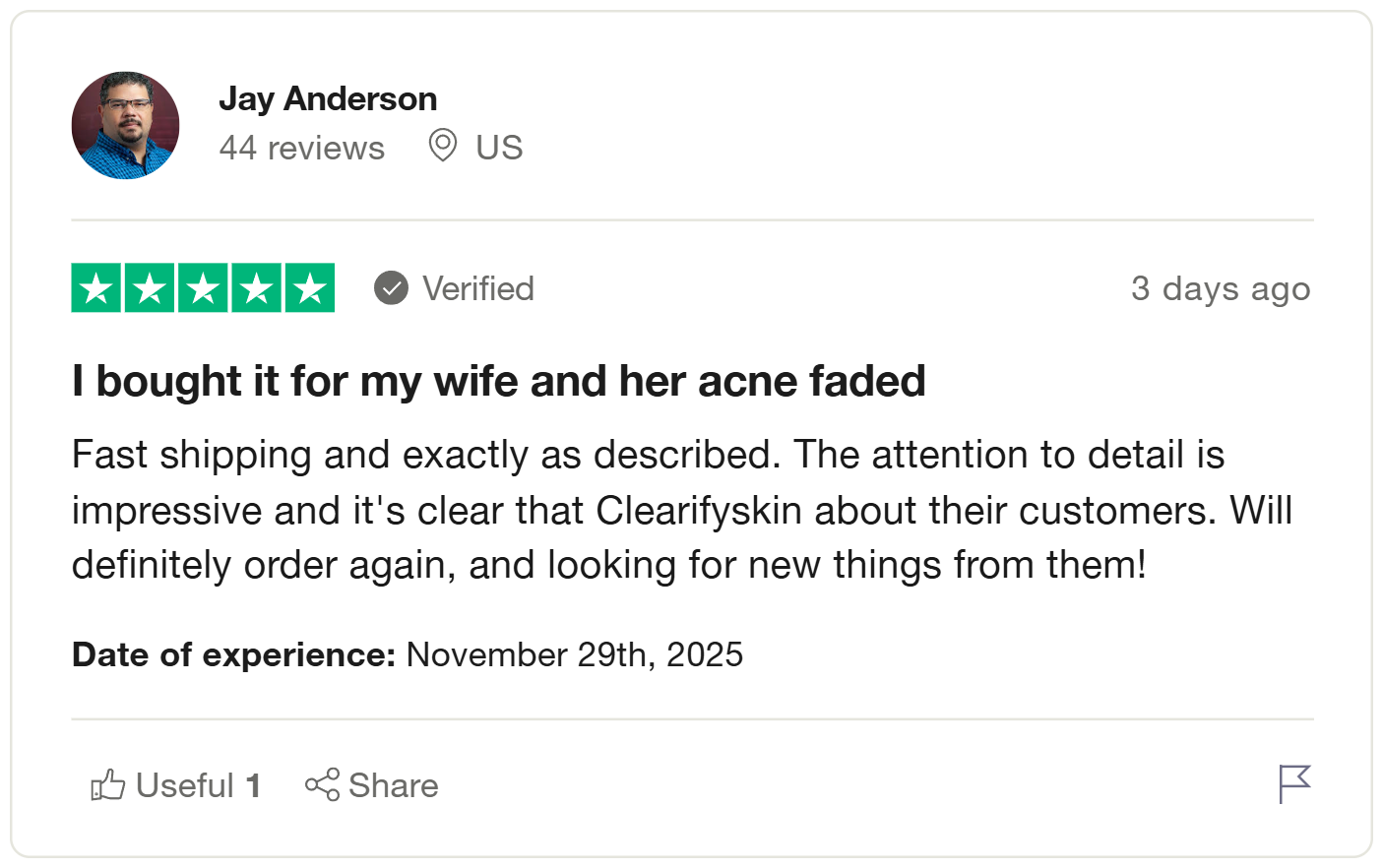
Task: Report the review with the flag icon
Action: [1294, 784]
